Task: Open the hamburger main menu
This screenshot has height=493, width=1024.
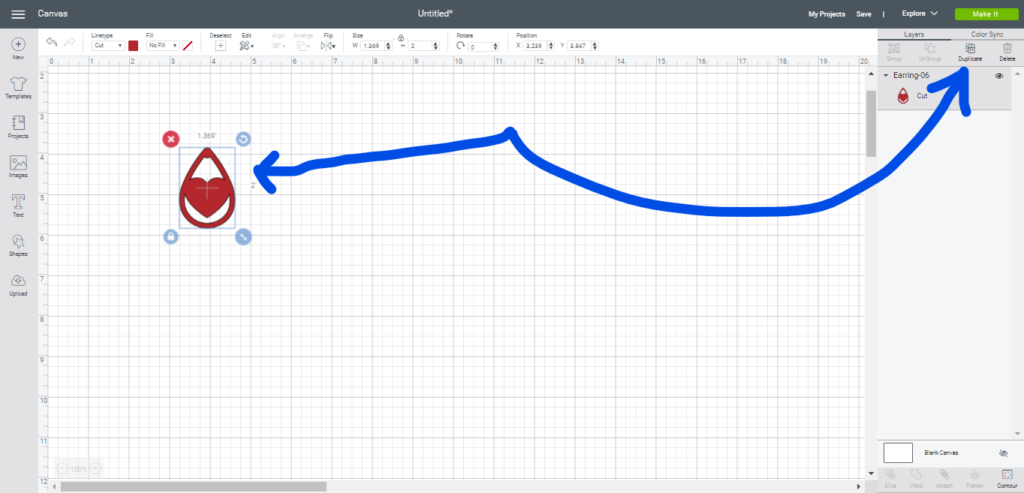Action: 17,14
